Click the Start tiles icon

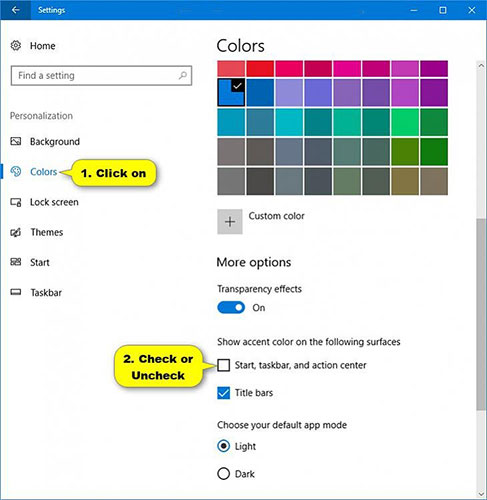(x=16, y=262)
